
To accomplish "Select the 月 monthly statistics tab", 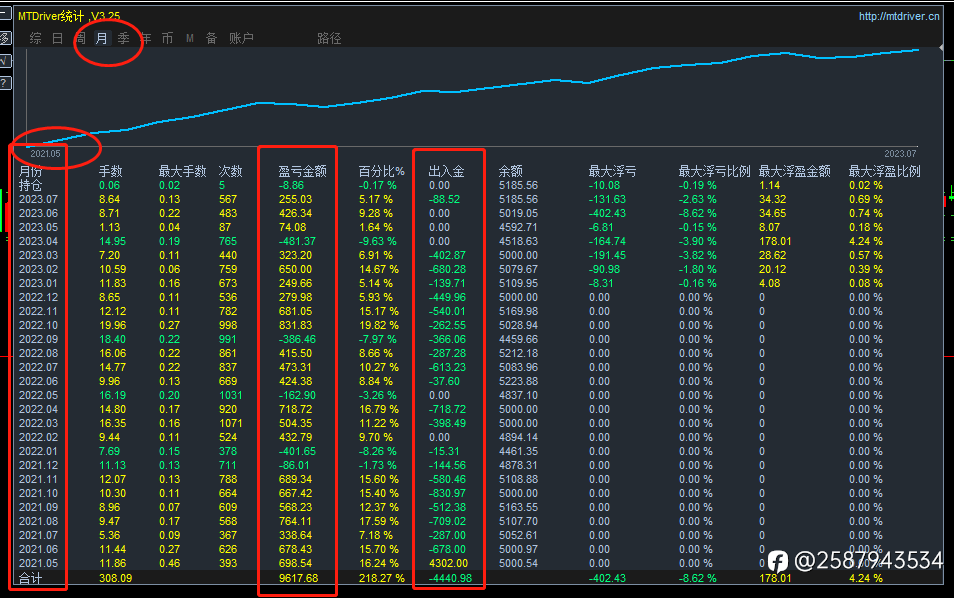I will click(102, 38).
